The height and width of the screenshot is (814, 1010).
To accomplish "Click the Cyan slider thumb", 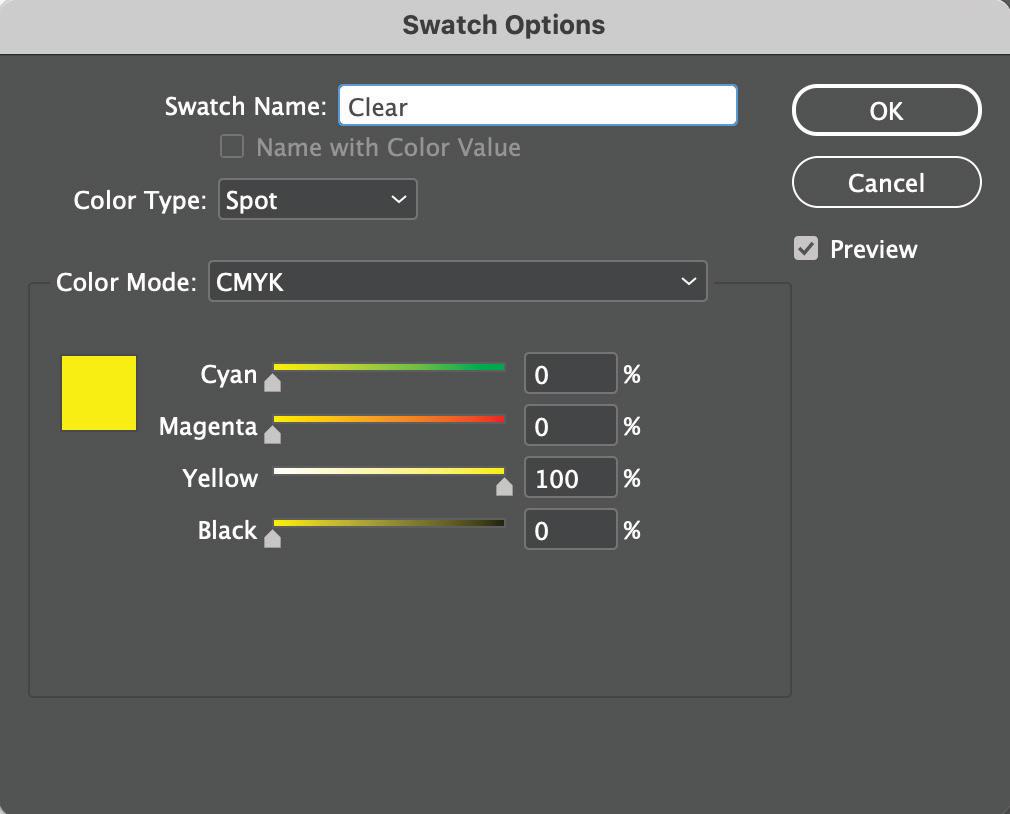I will tap(272, 383).
